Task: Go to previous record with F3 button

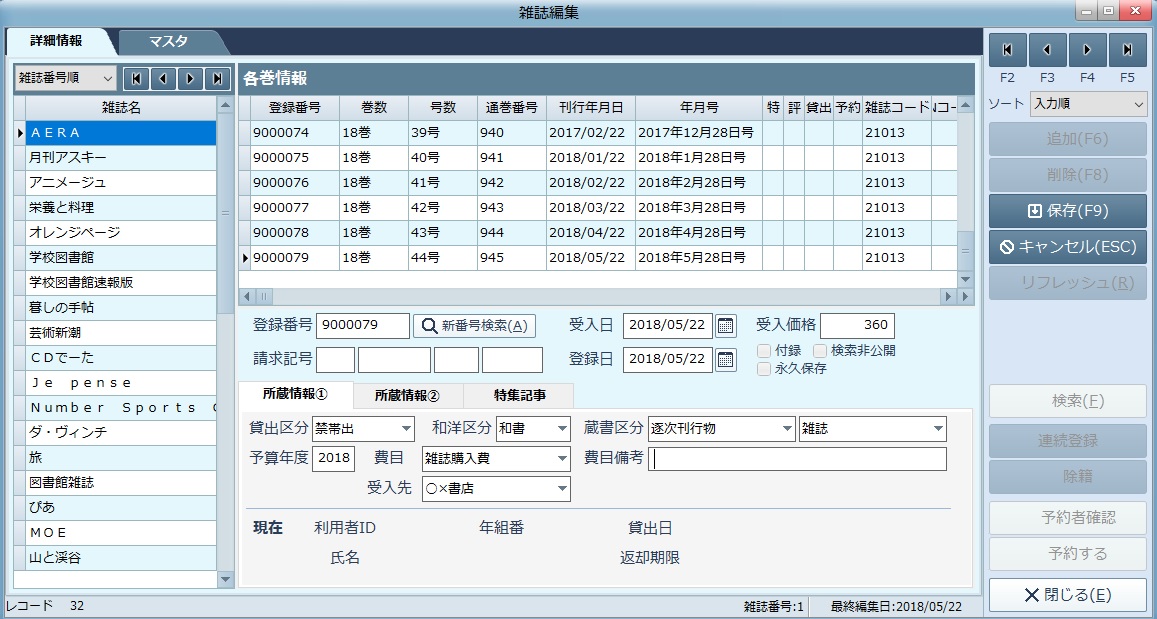Action: click(x=1048, y=50)
